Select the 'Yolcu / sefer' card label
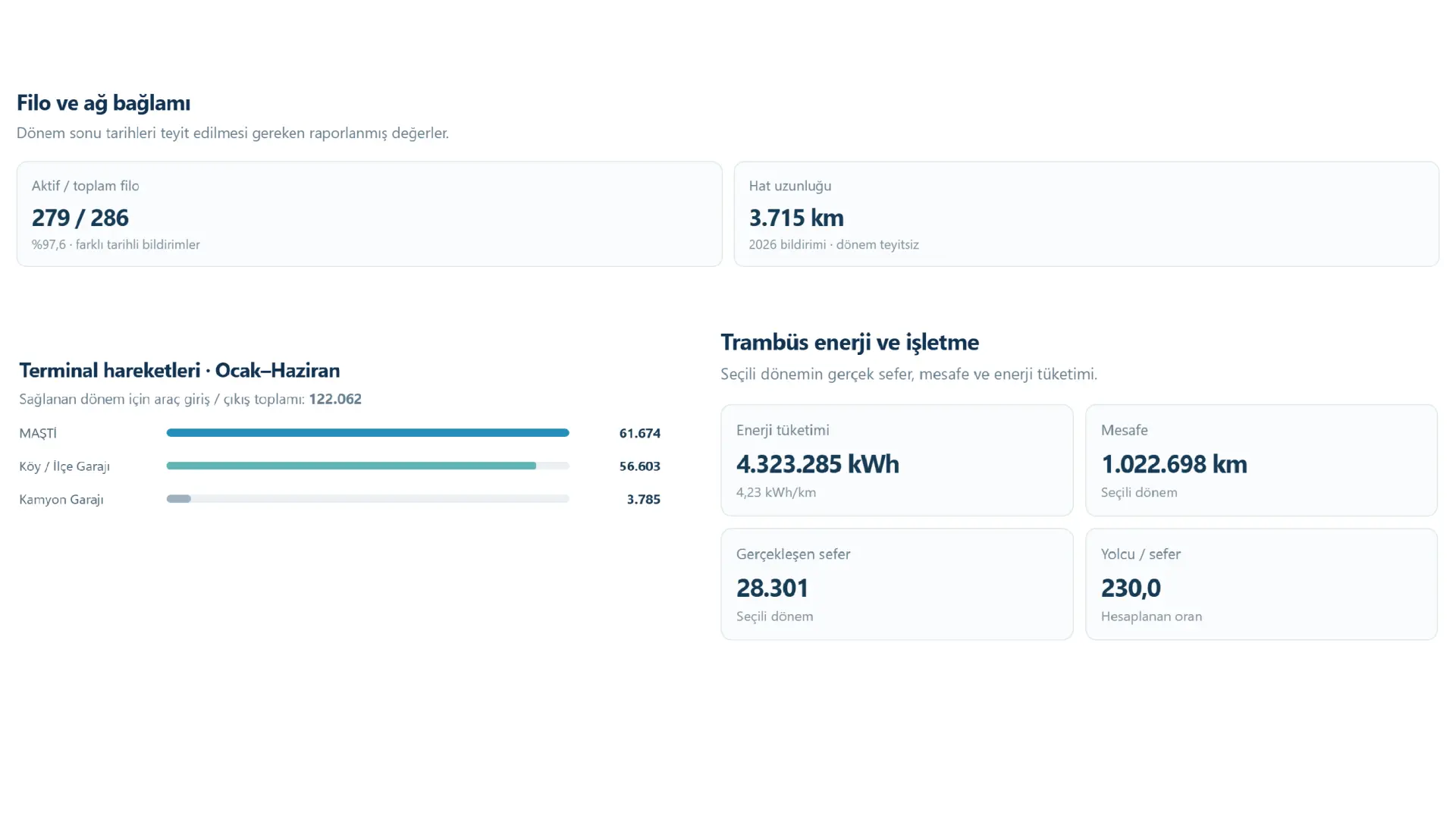The height and width of the screenshot is (819, 1456). click(x=1141, y=554)
